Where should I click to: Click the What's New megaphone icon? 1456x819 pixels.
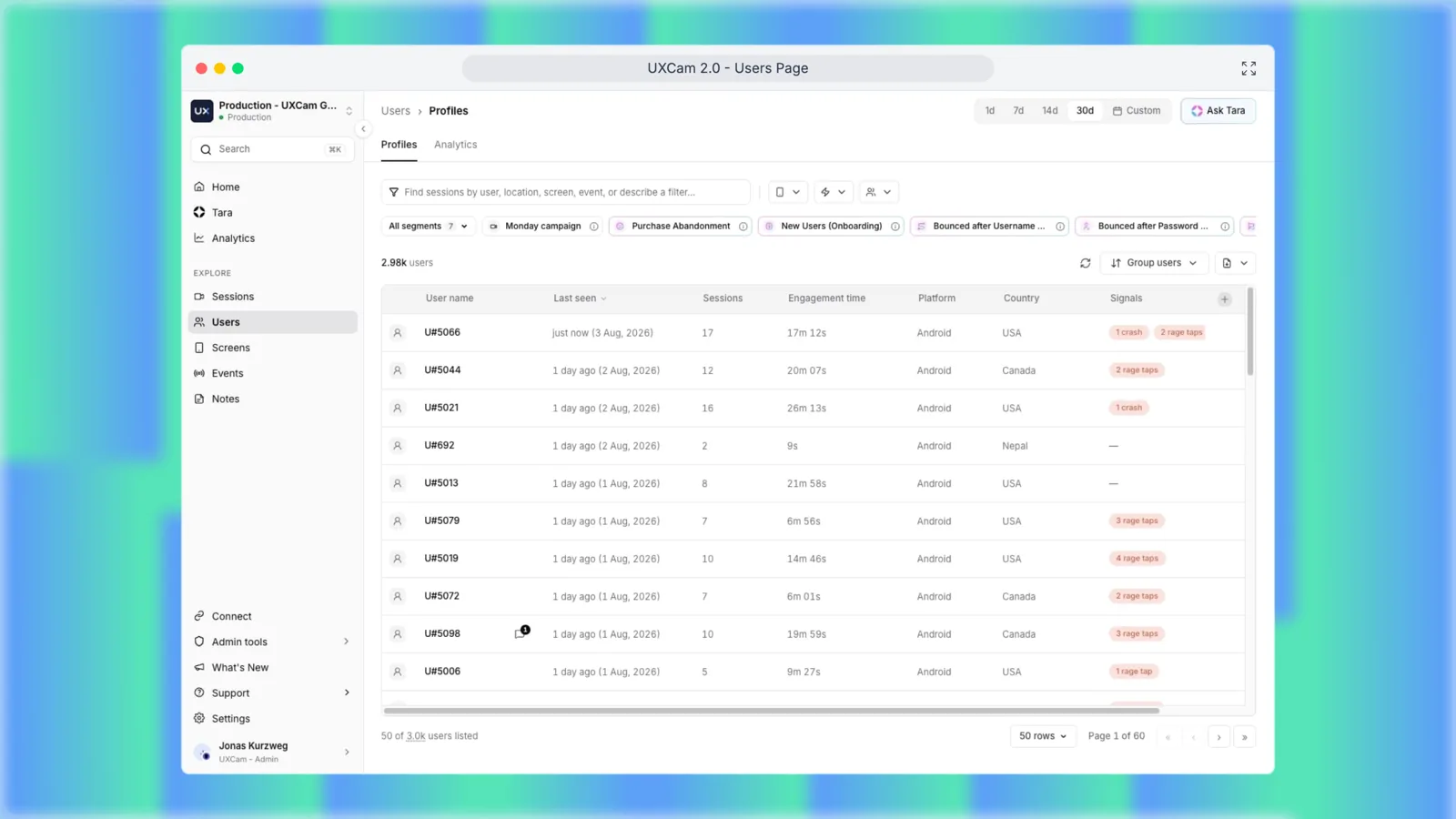(x=199, y=667)
